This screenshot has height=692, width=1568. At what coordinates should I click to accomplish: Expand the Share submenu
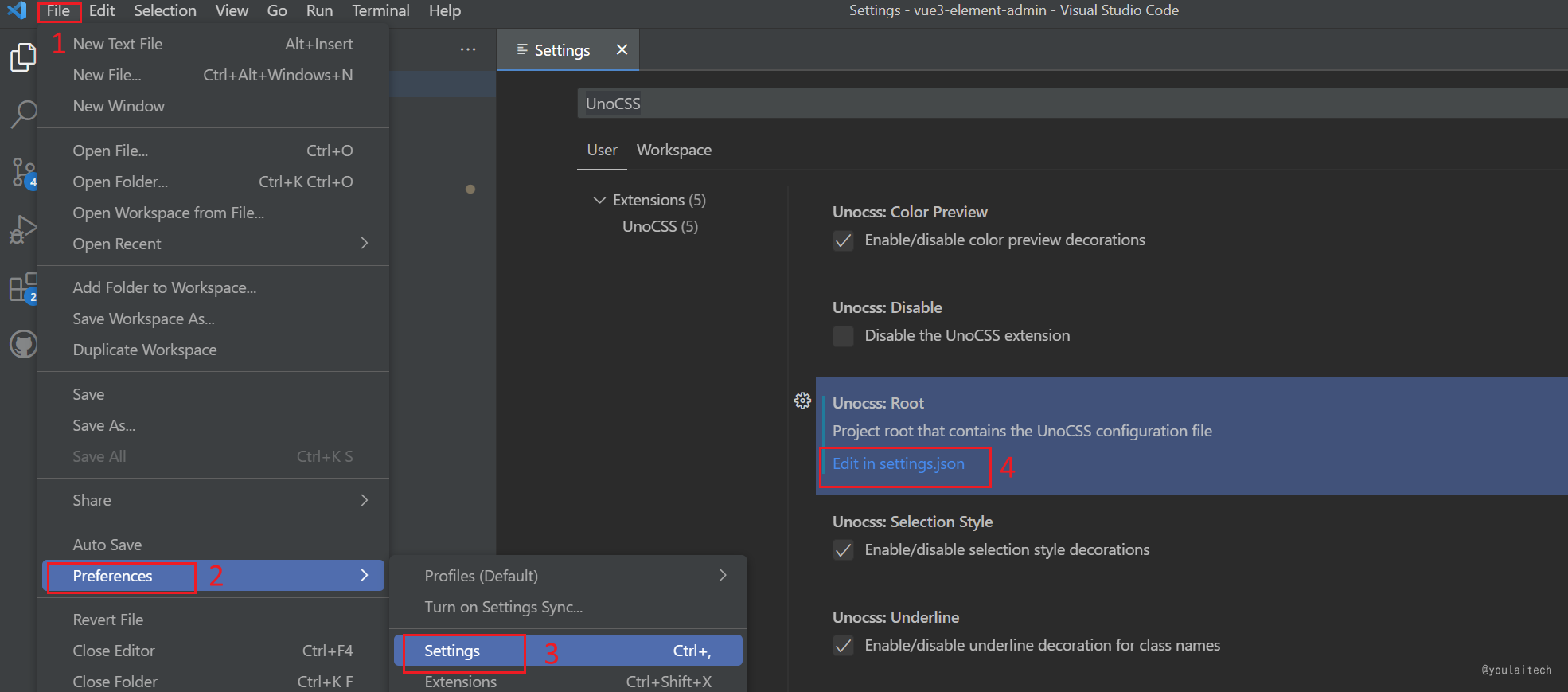pos(213,500)
